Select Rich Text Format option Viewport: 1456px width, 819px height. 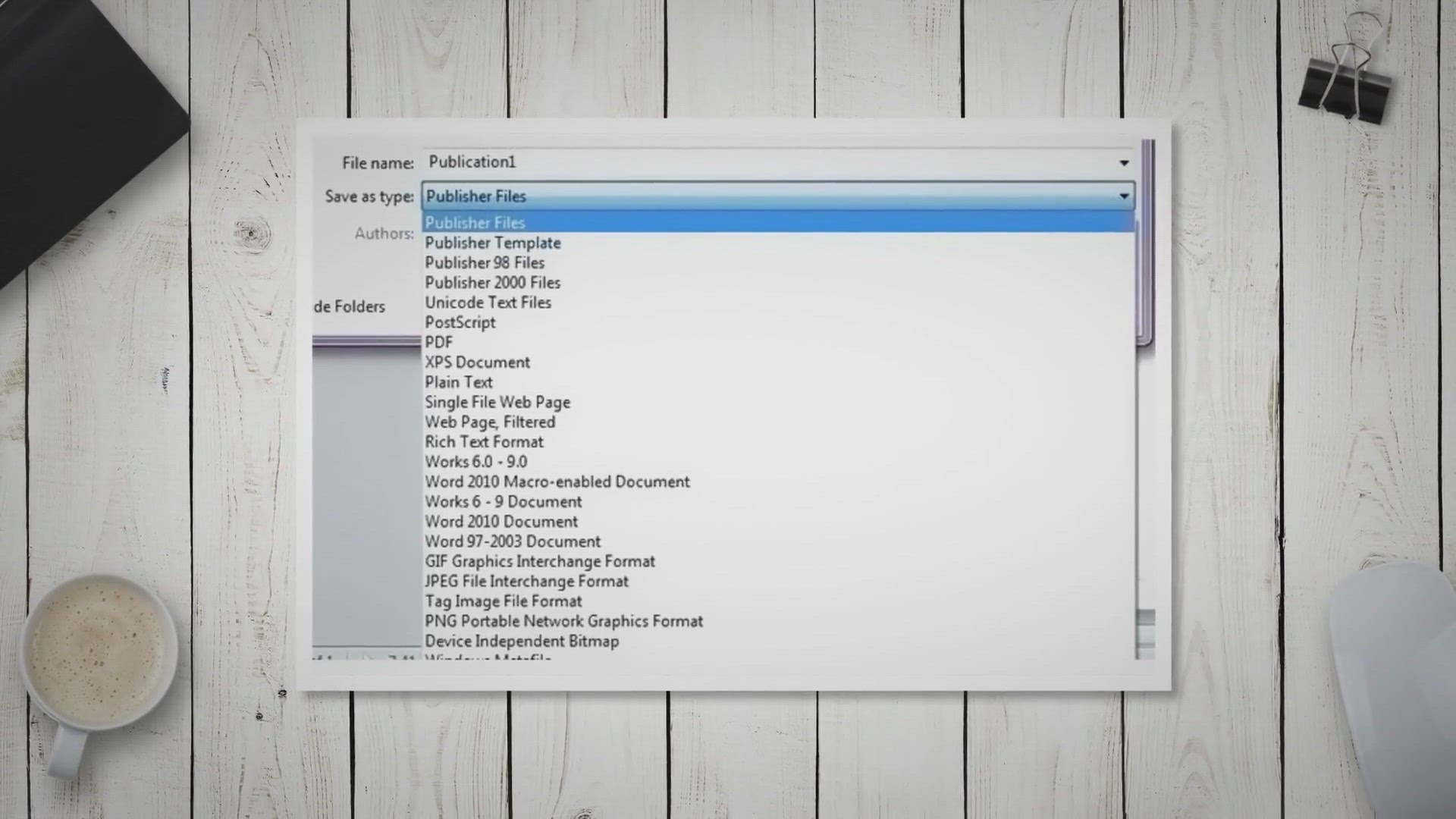point(484,441)
